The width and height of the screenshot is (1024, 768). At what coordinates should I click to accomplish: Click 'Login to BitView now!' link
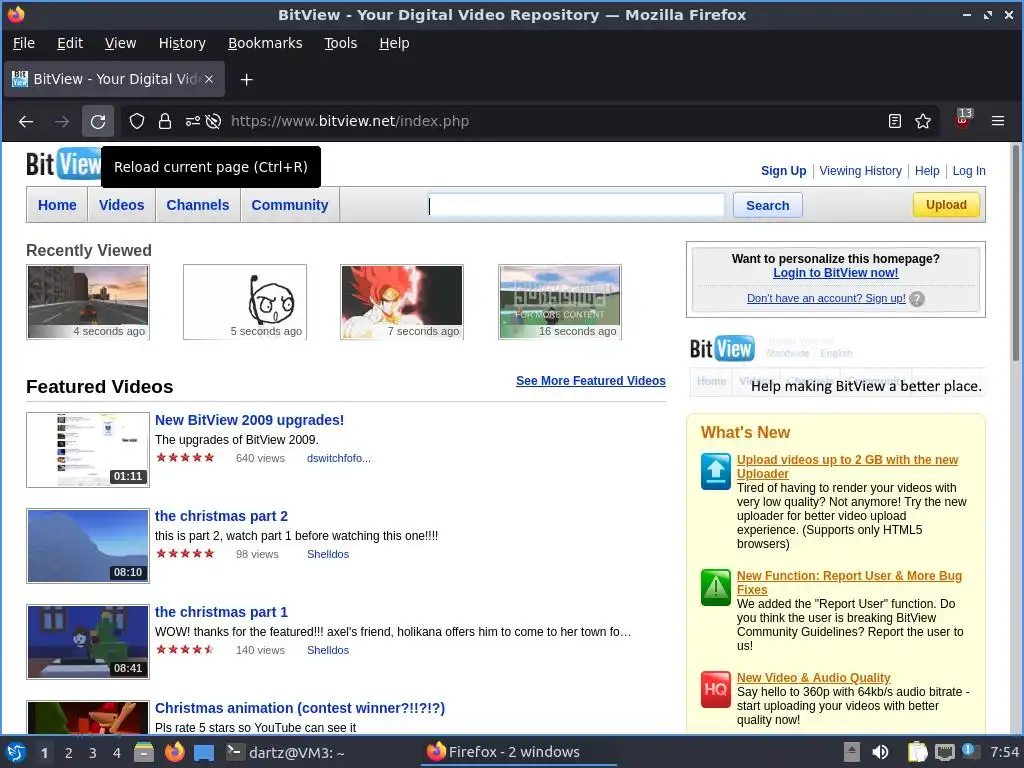835,273
